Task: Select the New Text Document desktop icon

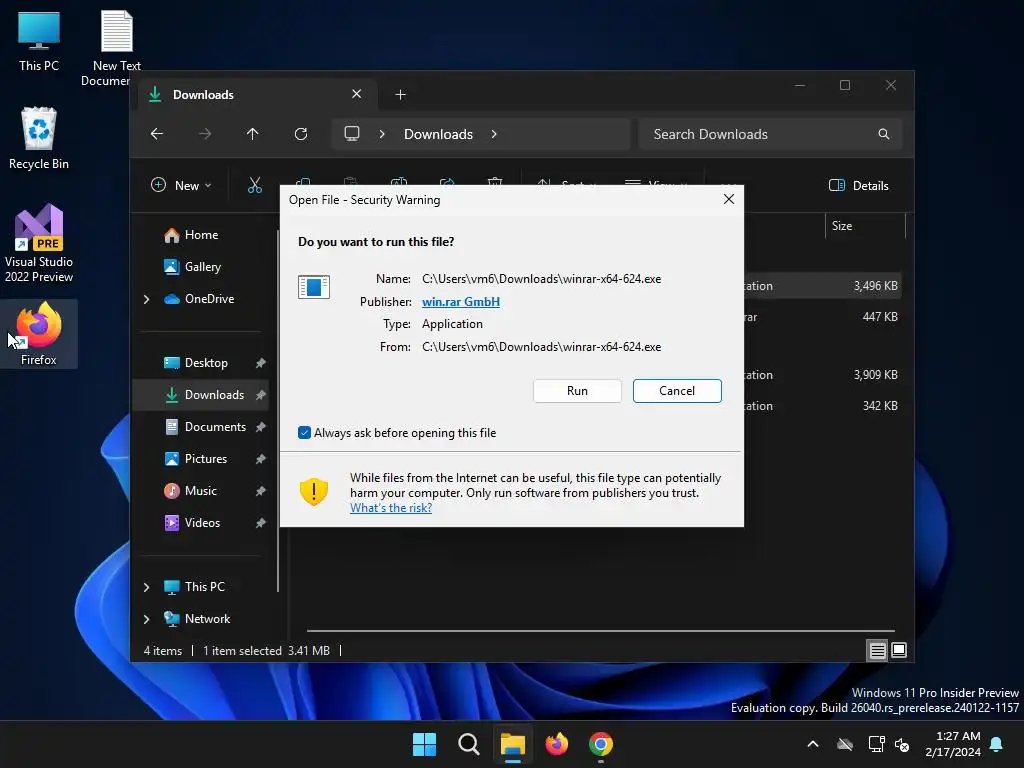Action: point(116,48)
